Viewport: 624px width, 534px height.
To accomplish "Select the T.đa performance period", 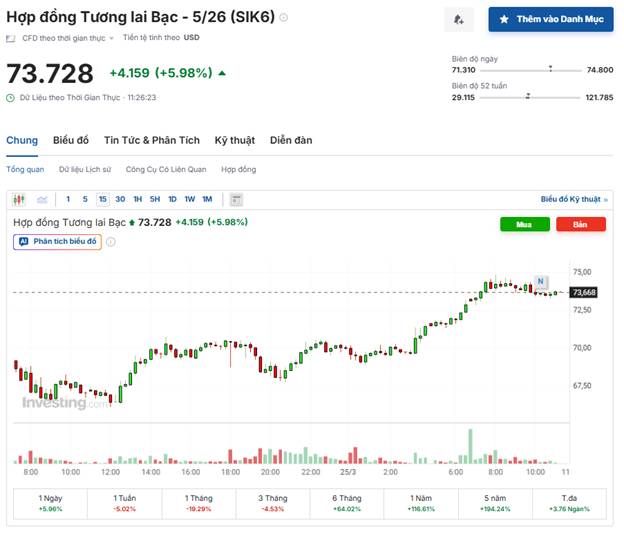I will [x=569, y=503].
